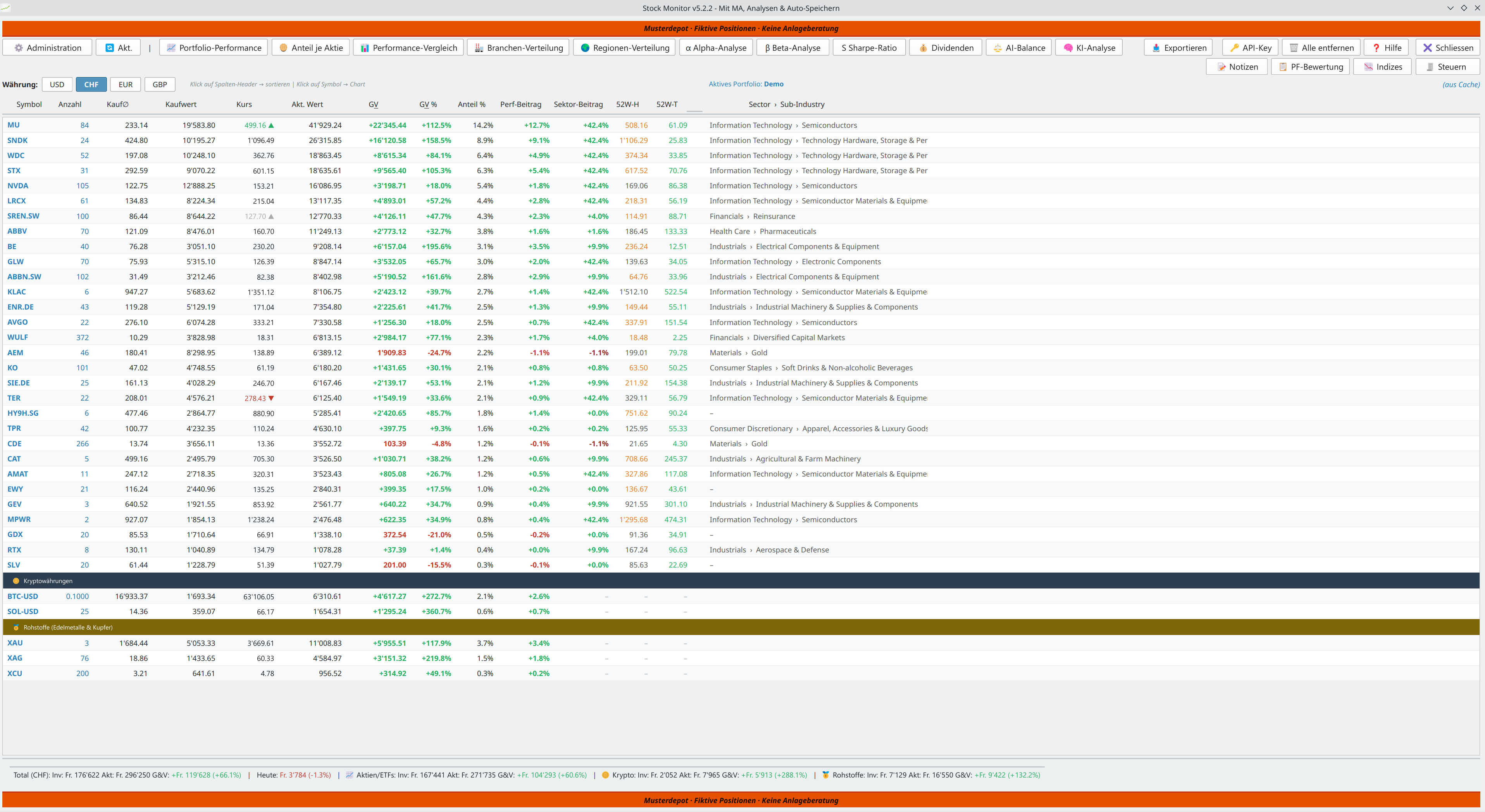Sort by Akt. Wert column header
Screen dimensions: 1485x812
[x=307, y=104]
